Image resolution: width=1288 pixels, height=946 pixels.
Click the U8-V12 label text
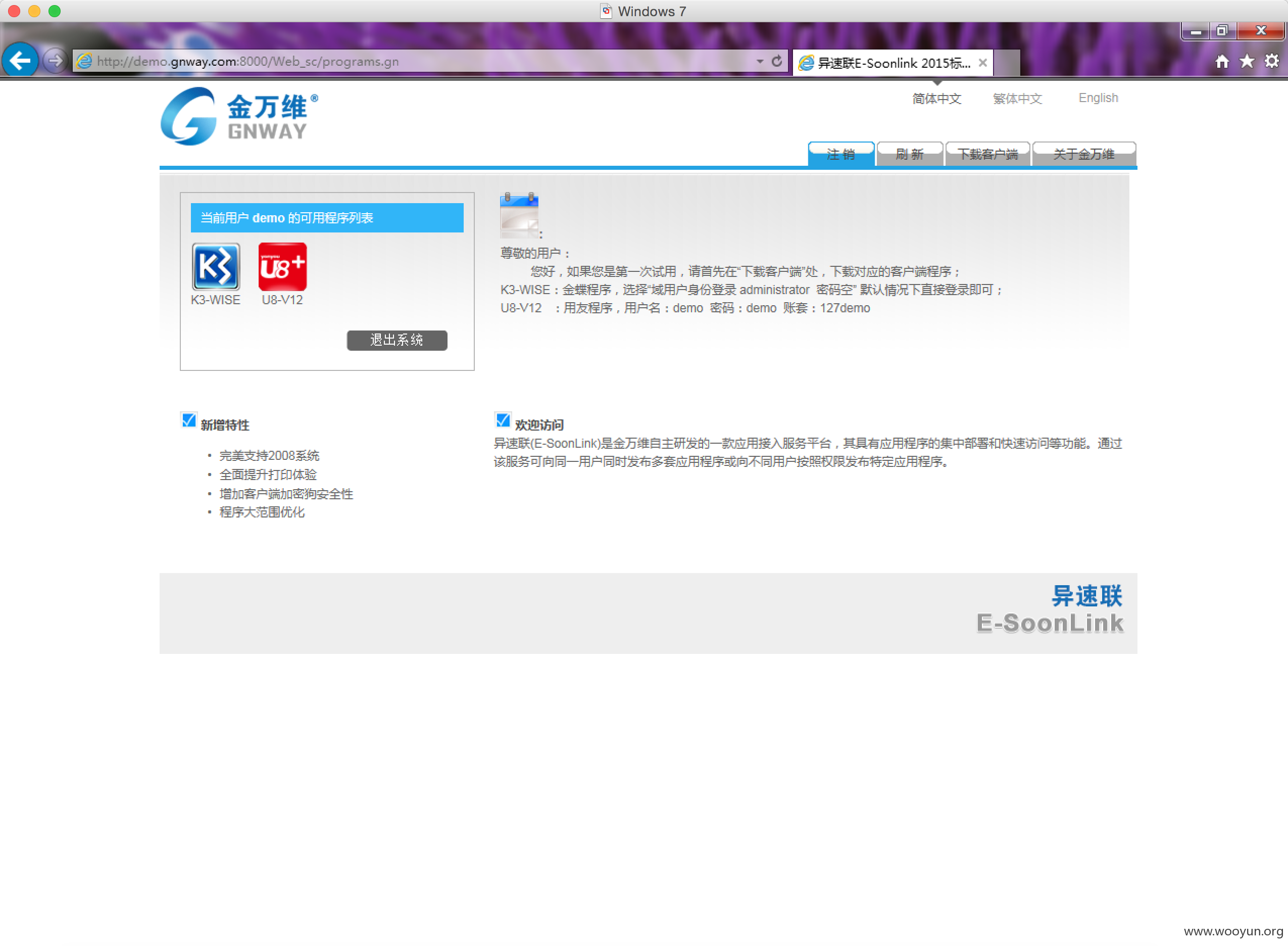[282, 300]
